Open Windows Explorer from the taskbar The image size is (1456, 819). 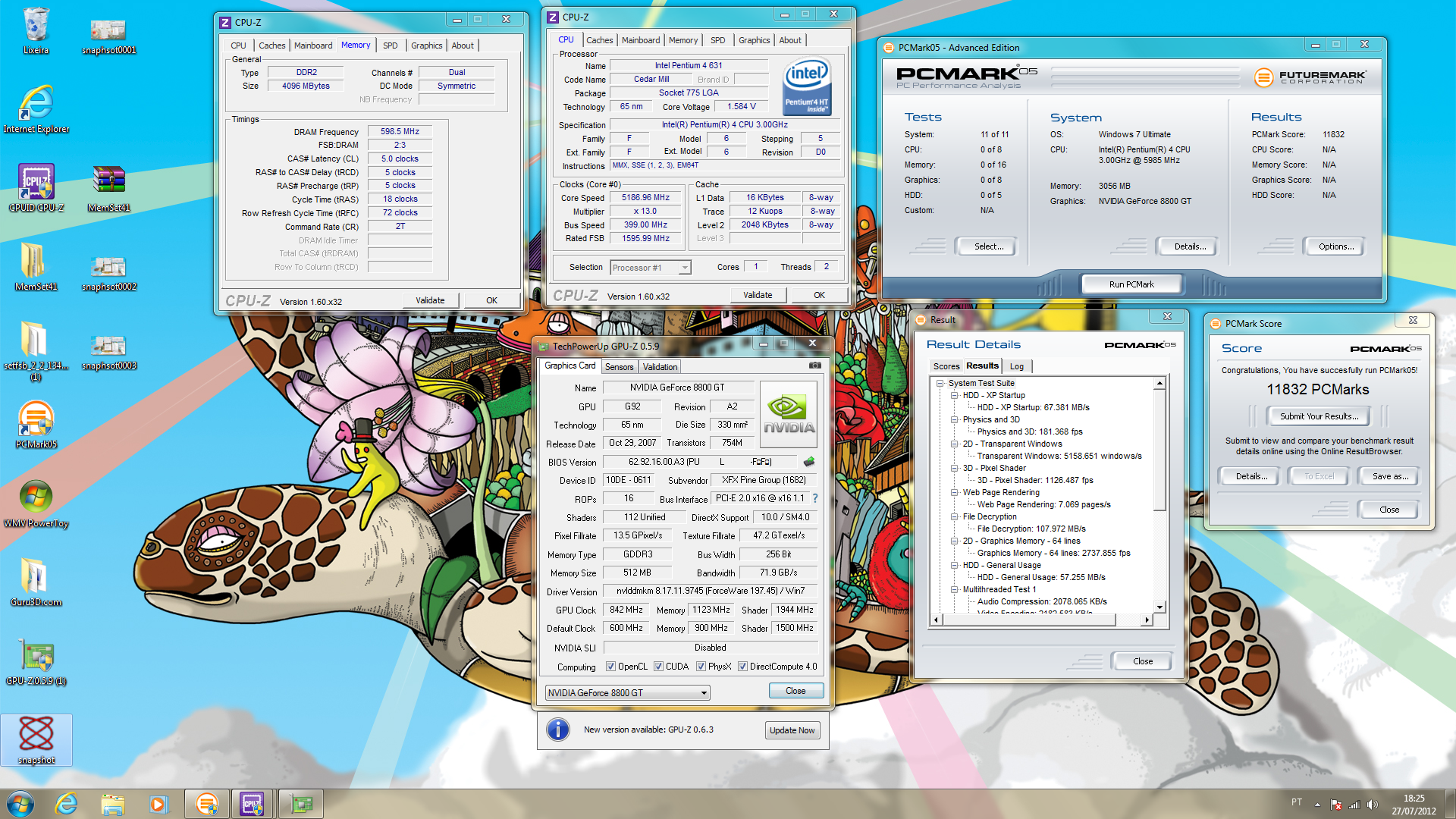[112, 804]
